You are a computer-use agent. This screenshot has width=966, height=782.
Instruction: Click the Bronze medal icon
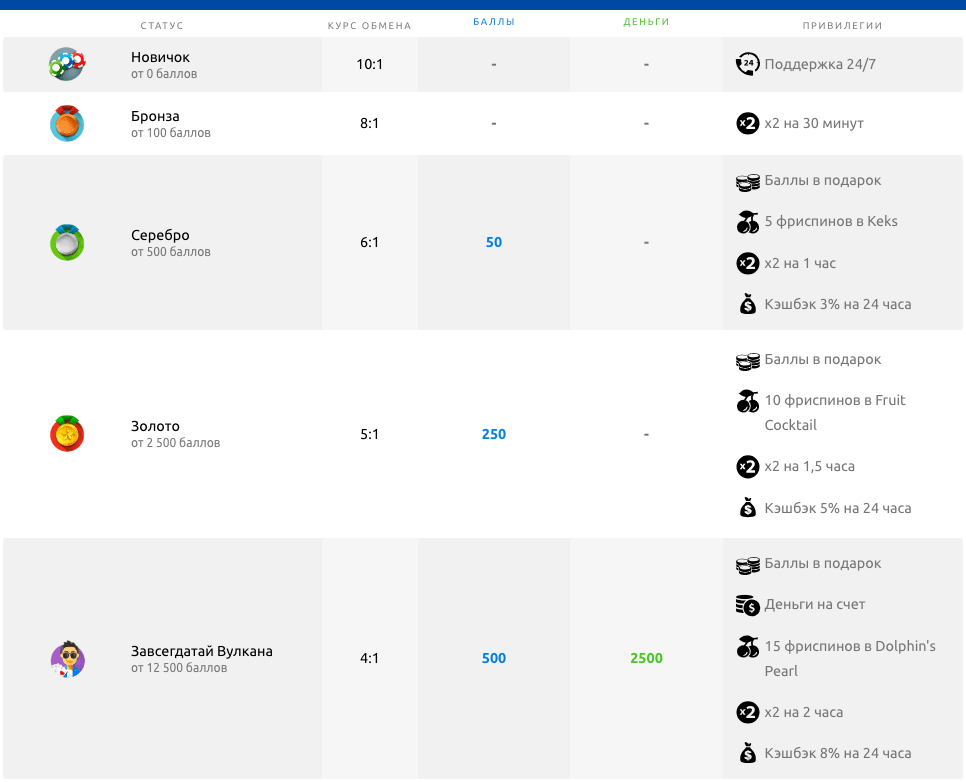coord(67,123)
